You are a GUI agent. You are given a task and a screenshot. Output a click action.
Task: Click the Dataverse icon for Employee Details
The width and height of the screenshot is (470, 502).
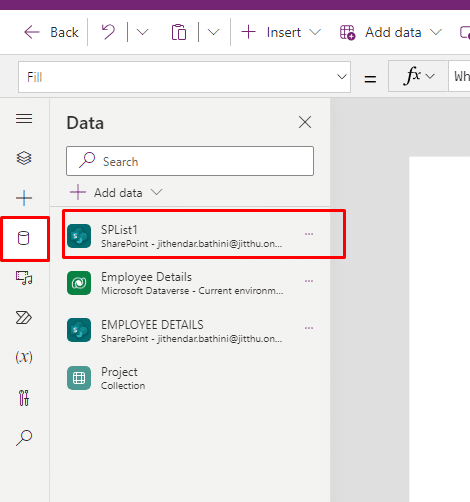tap(79, 283)
